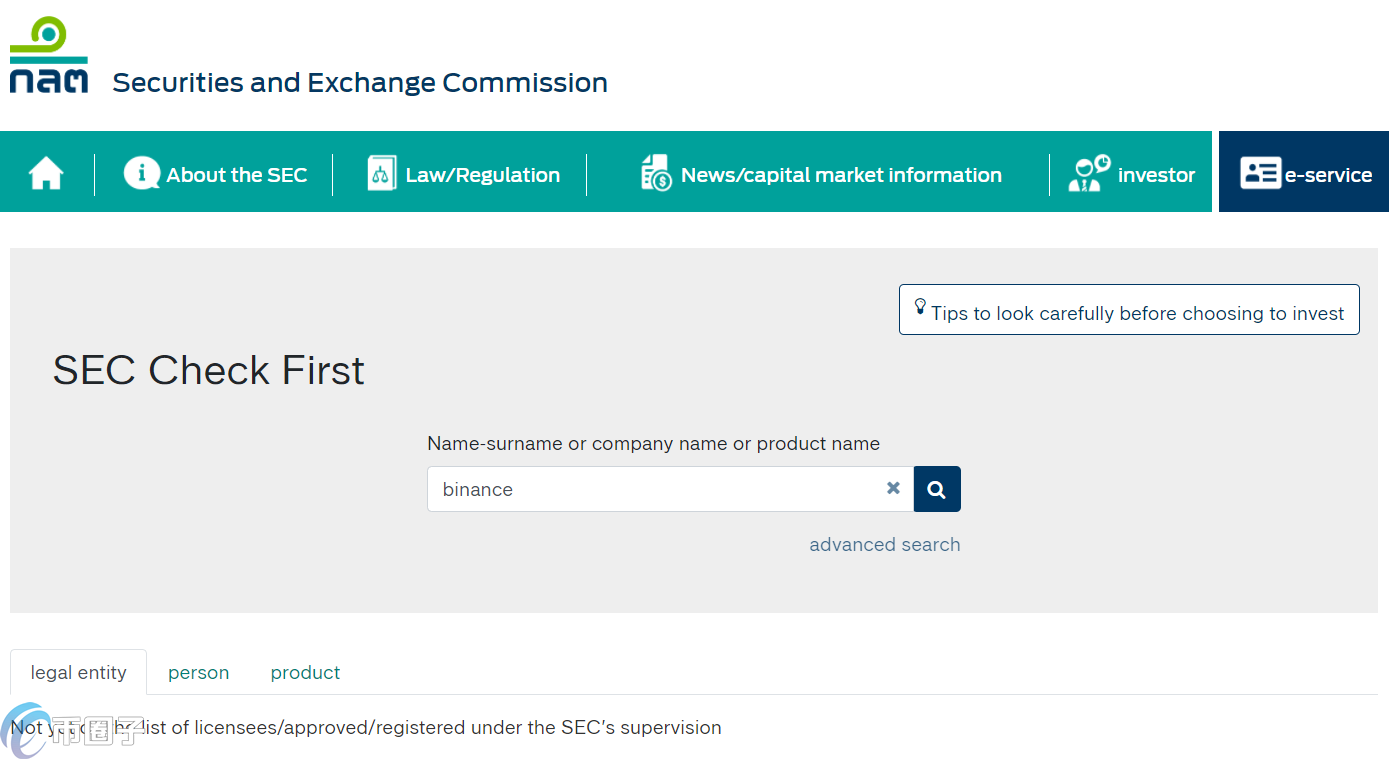Click the lightbulb icon in tips button
The width and height of the screenshot is (1389, 759).
920,307
